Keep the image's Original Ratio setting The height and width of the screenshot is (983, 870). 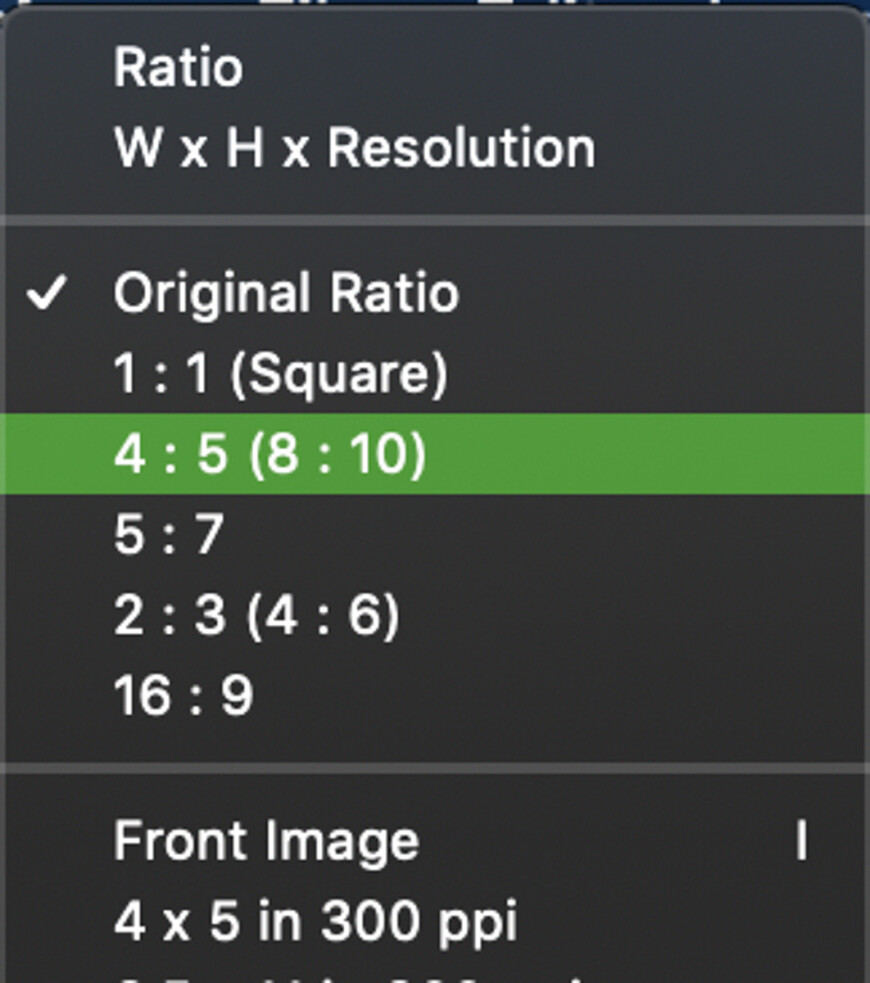coord(286,294)
